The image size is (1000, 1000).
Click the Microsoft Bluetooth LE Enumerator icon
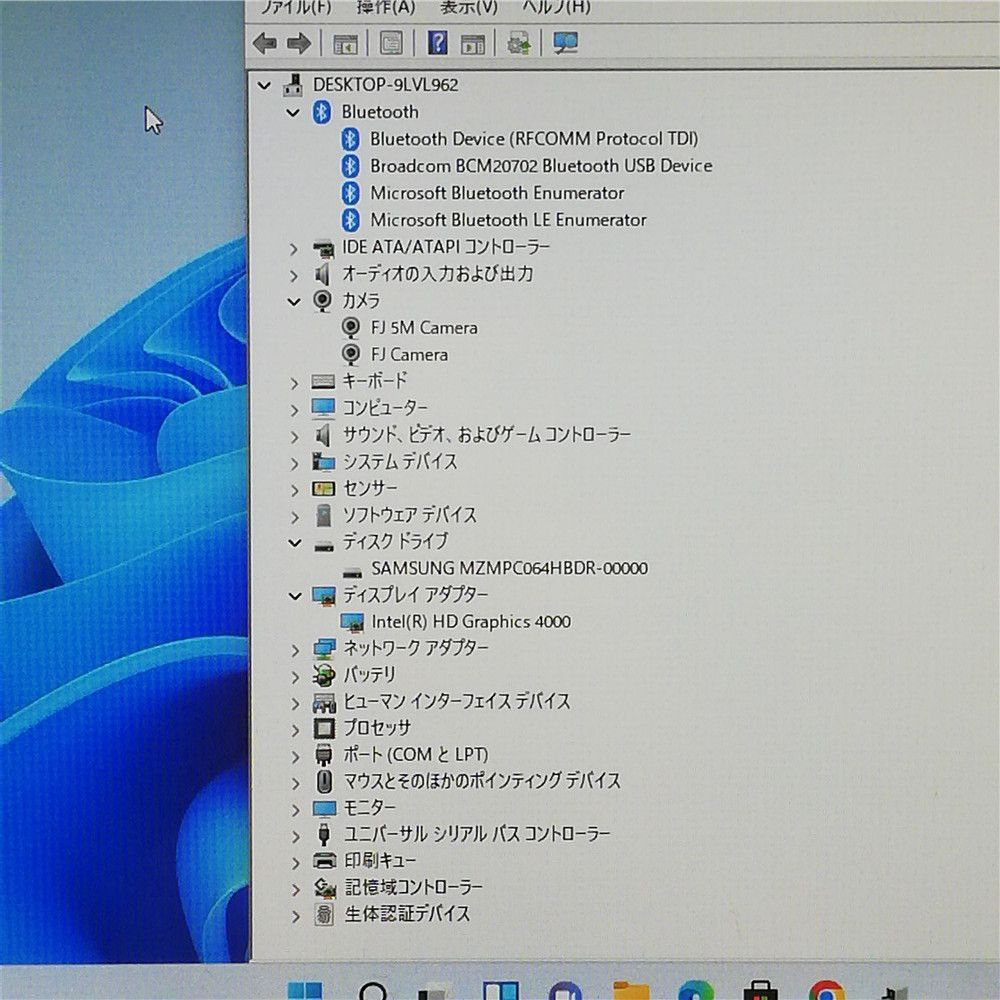pos(350,220)
